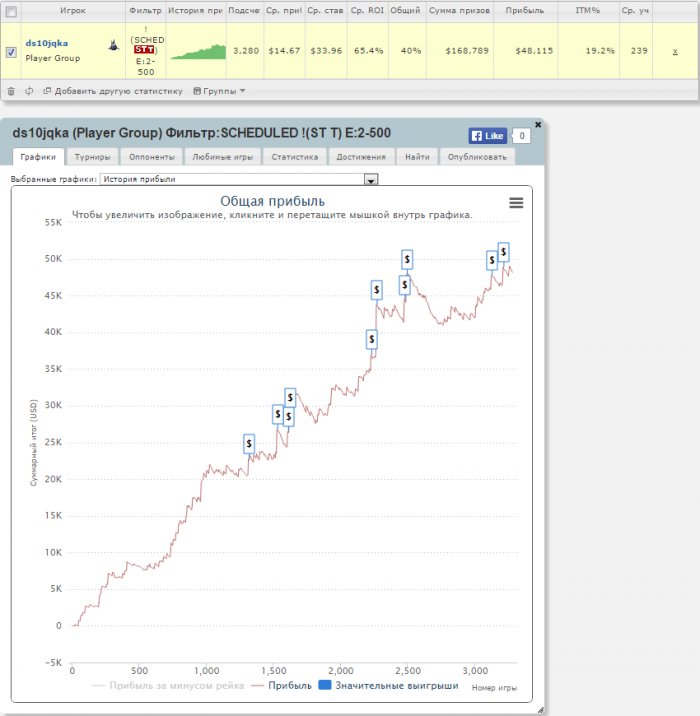
Task: Click the 65.4% ROI value
Action: coord(368,51)
